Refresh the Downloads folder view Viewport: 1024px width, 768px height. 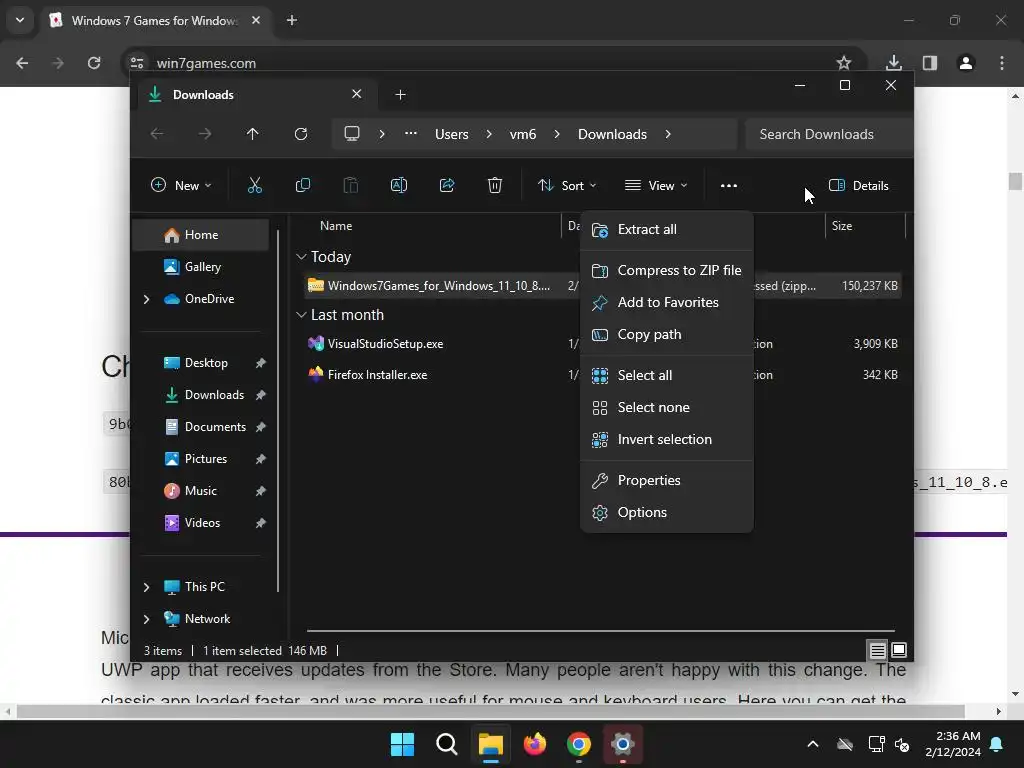tap(300, 134)
